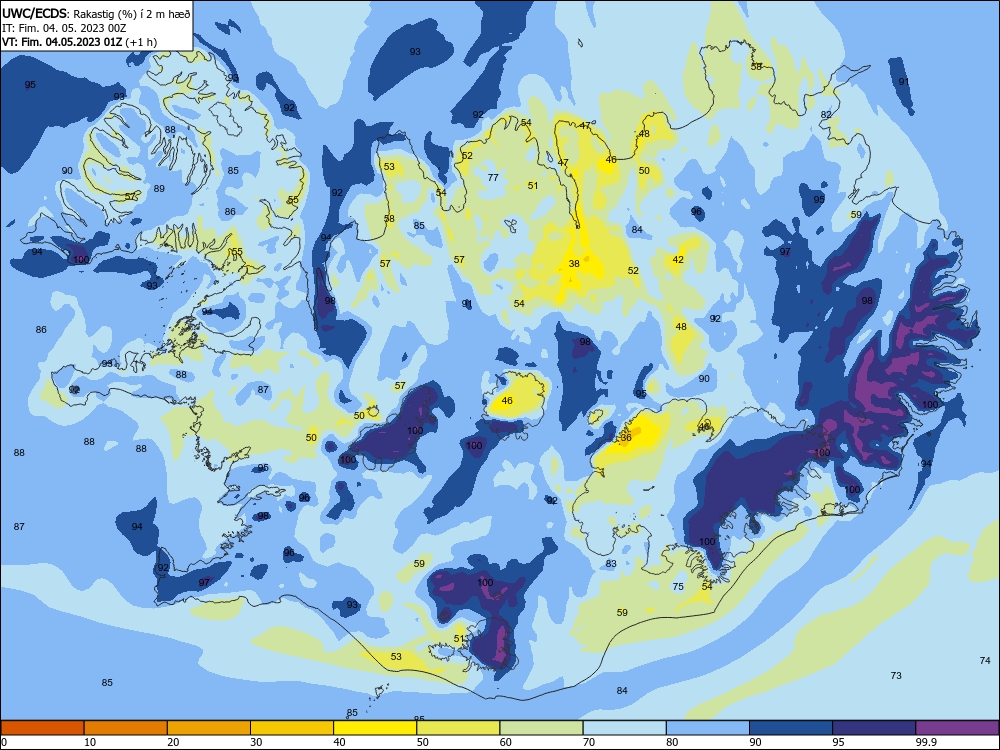This screenshot has width=1000, height=750.
Task: Select the purple above-99.9 legend swatch
Action: (957, 728)
